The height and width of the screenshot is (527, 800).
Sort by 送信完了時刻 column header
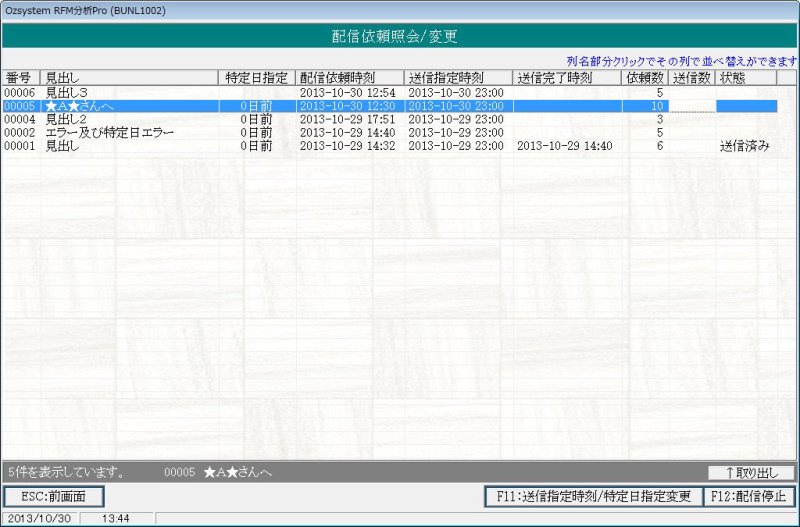(x=567, y=78)
